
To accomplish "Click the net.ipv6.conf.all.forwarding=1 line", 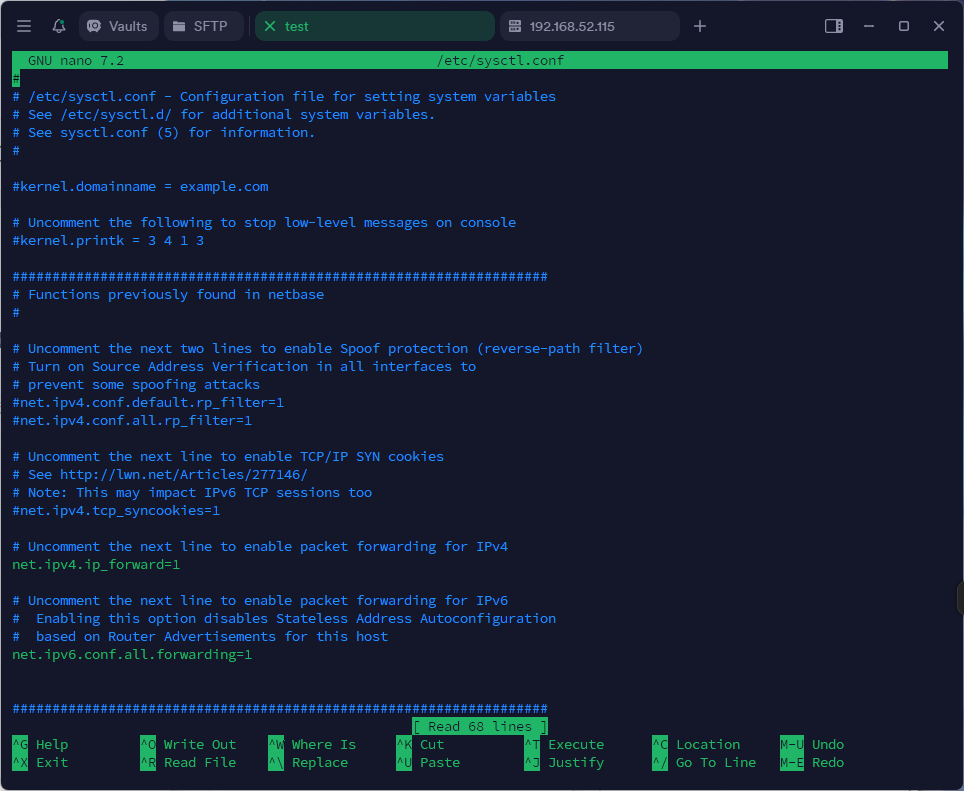I will click(x=132, y=655).
